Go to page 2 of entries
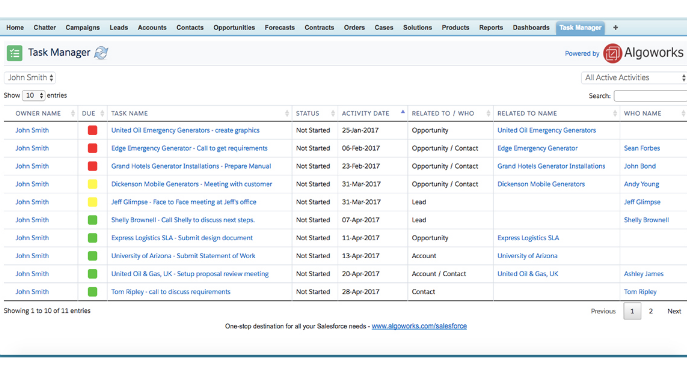The height and width of the screenshot is (384, 687). (651, 311)
